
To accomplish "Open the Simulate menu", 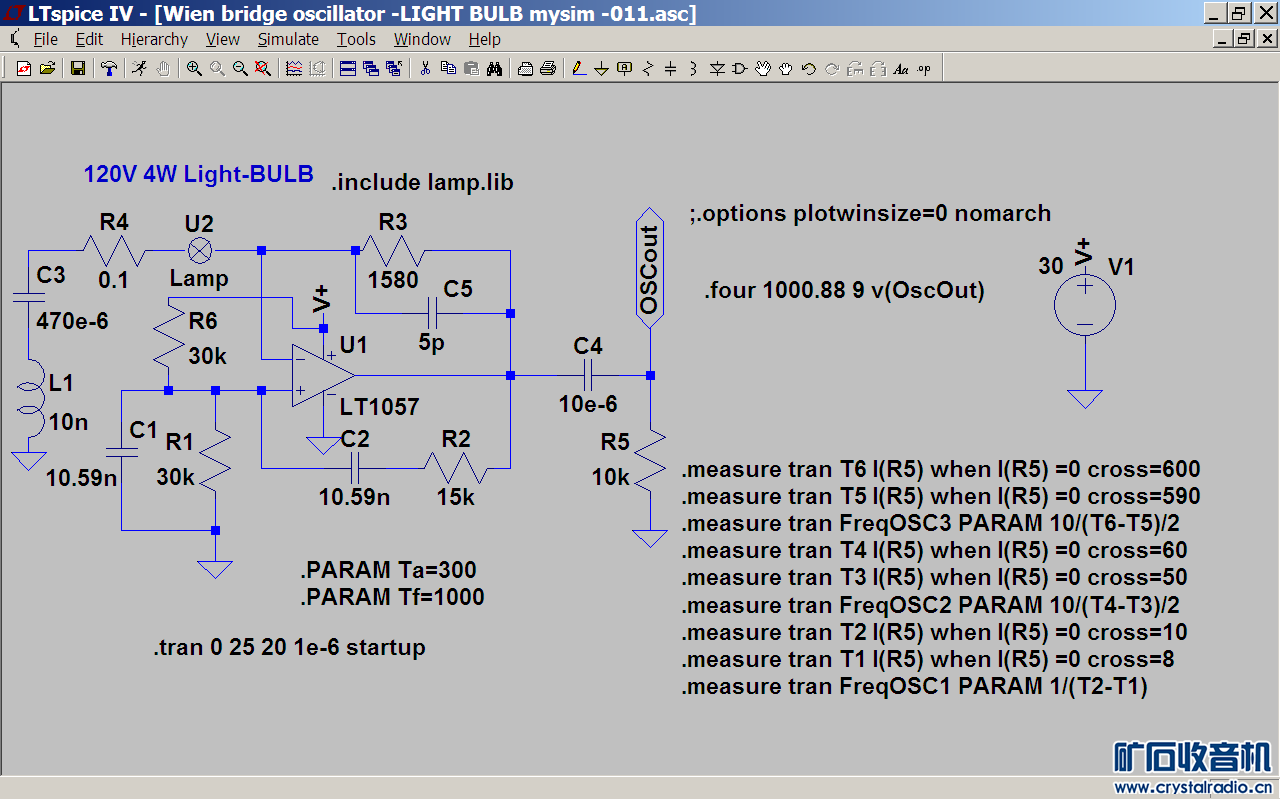I will pyautogui.click(x=288, y=39).
